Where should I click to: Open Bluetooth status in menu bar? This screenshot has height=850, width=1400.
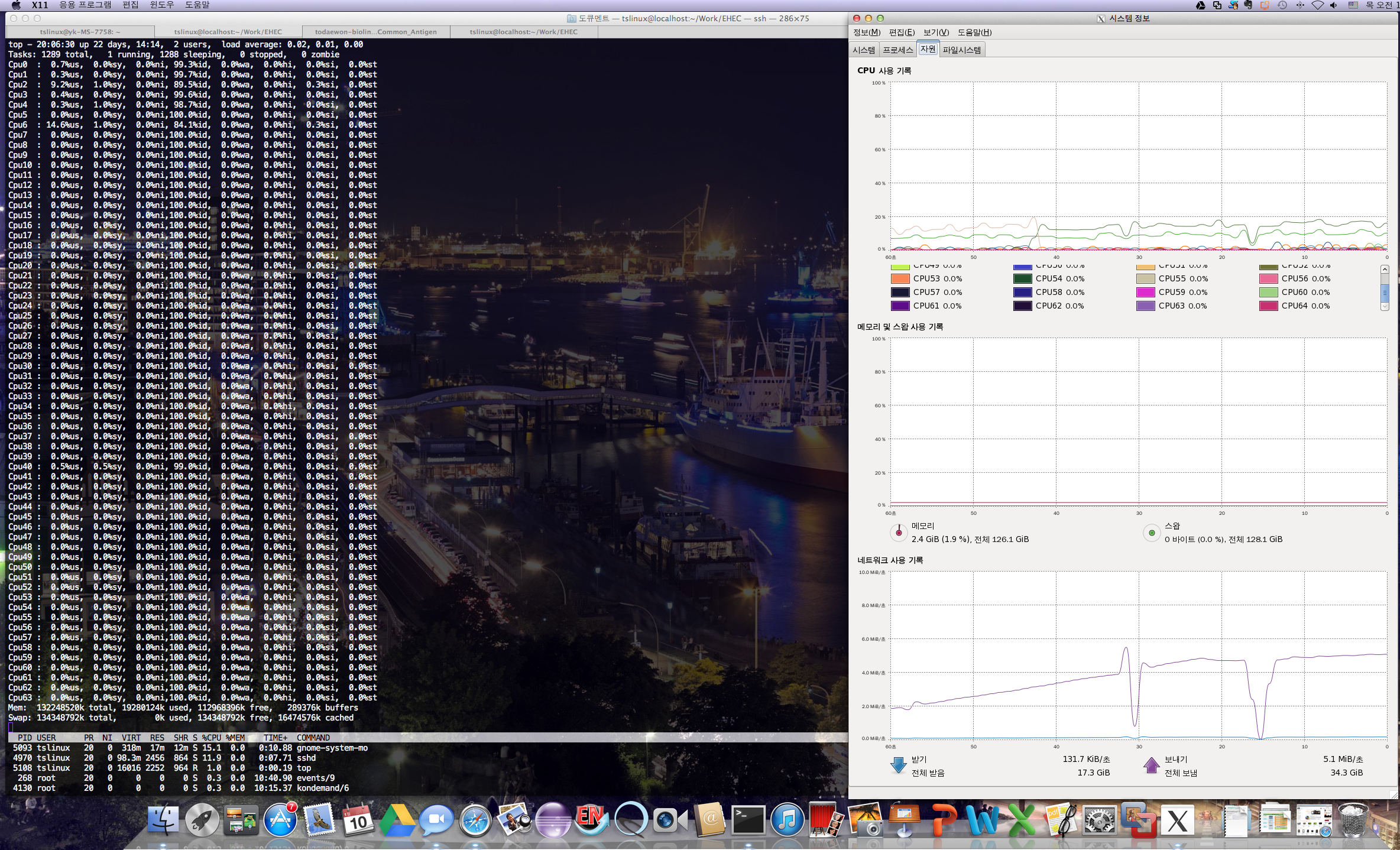point(1300,5)
